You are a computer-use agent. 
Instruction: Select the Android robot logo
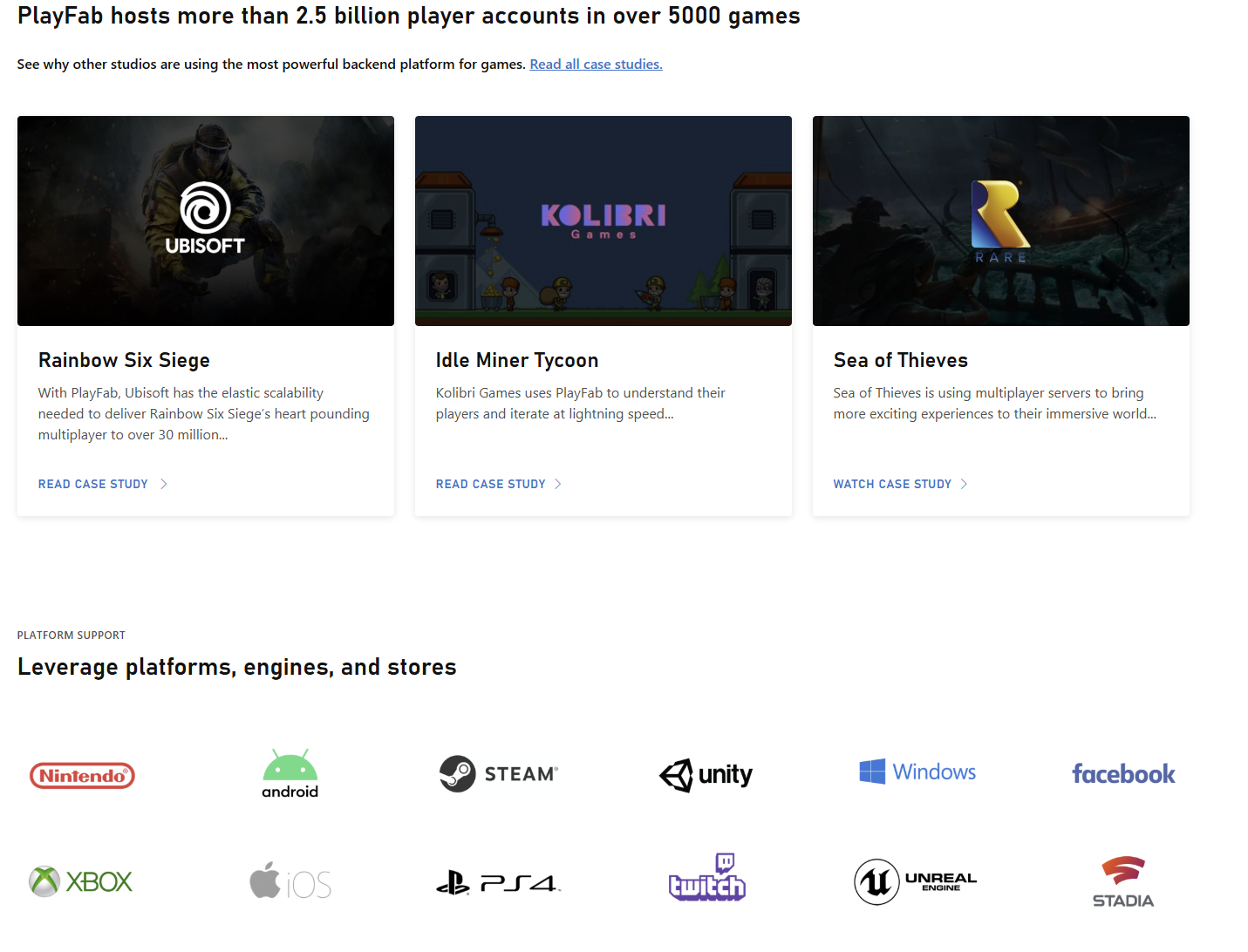pyautogui.click(x=290, y=773)
